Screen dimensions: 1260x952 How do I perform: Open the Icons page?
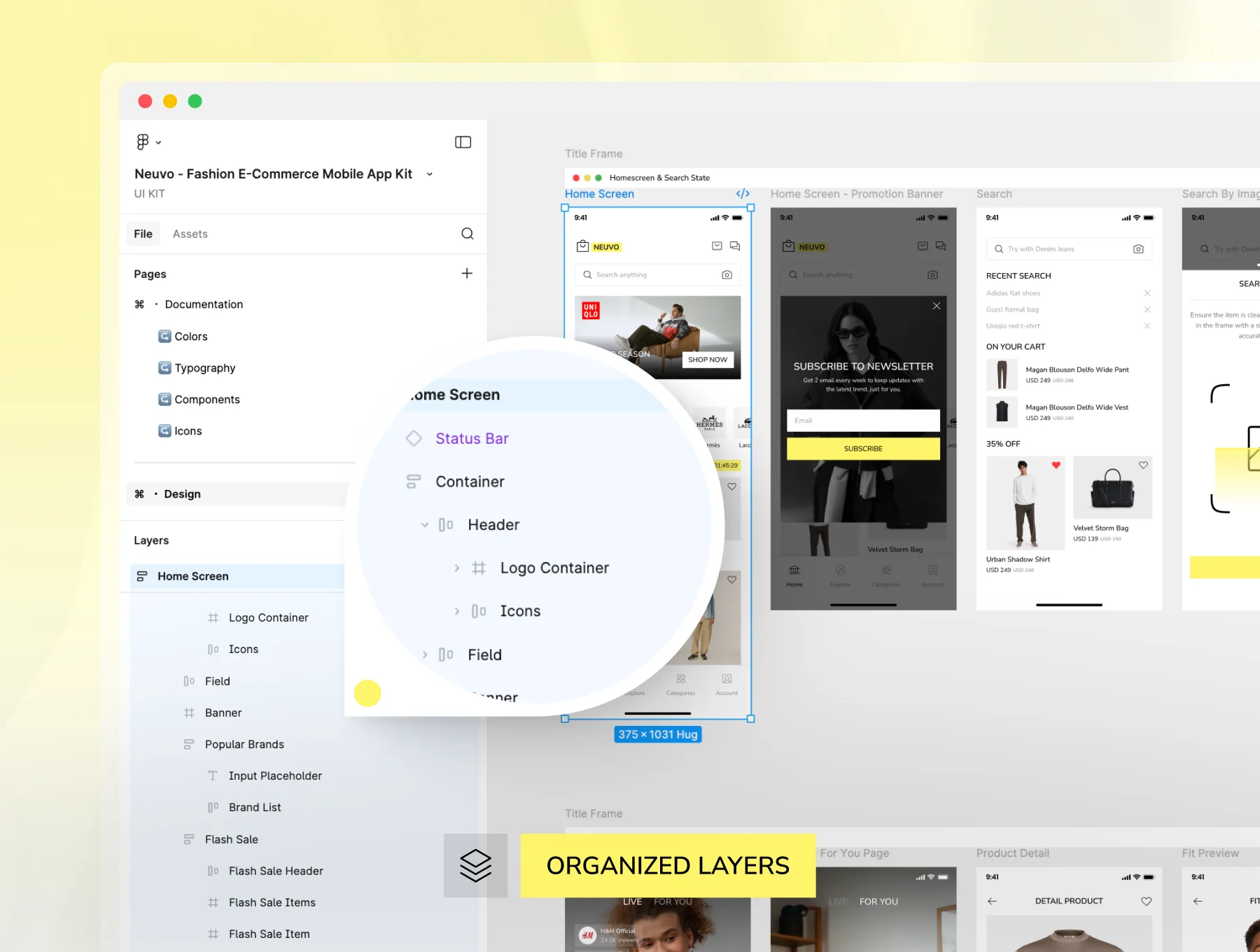[x=188, y=431]
